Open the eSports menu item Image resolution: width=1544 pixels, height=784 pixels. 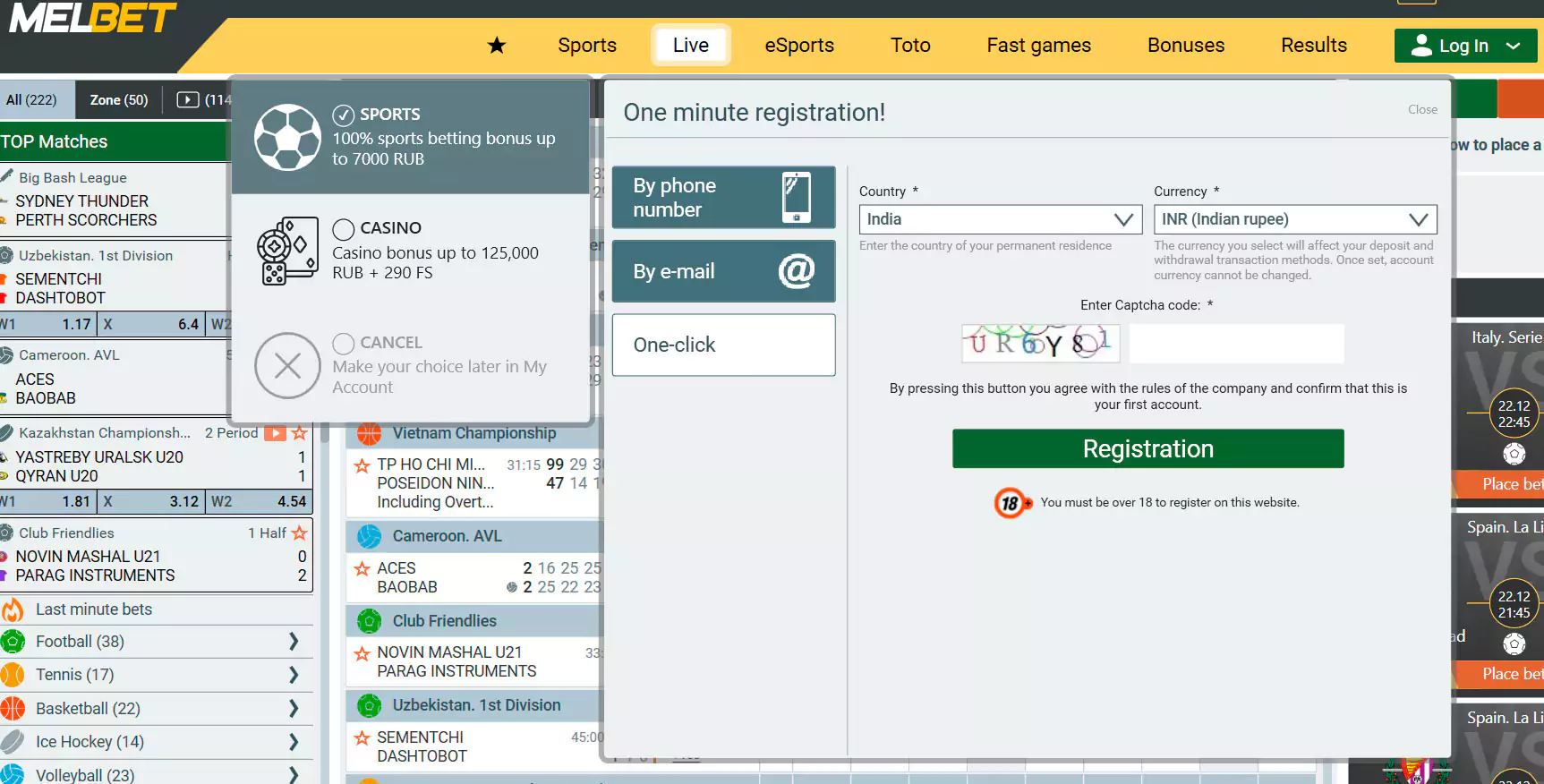[799, 45]
